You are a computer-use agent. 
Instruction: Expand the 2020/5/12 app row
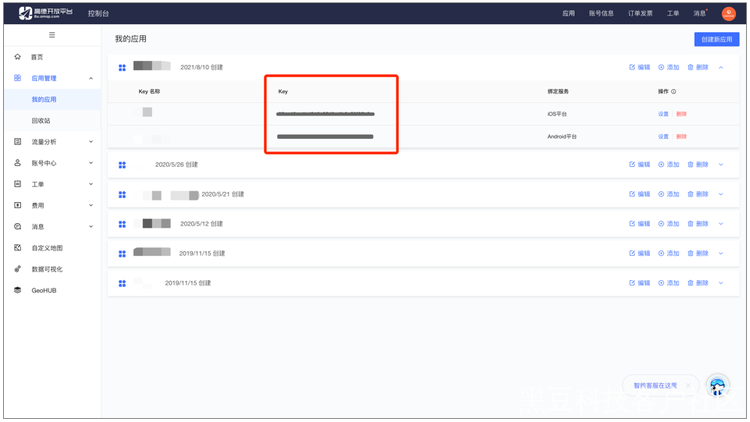tap(721, 224)
